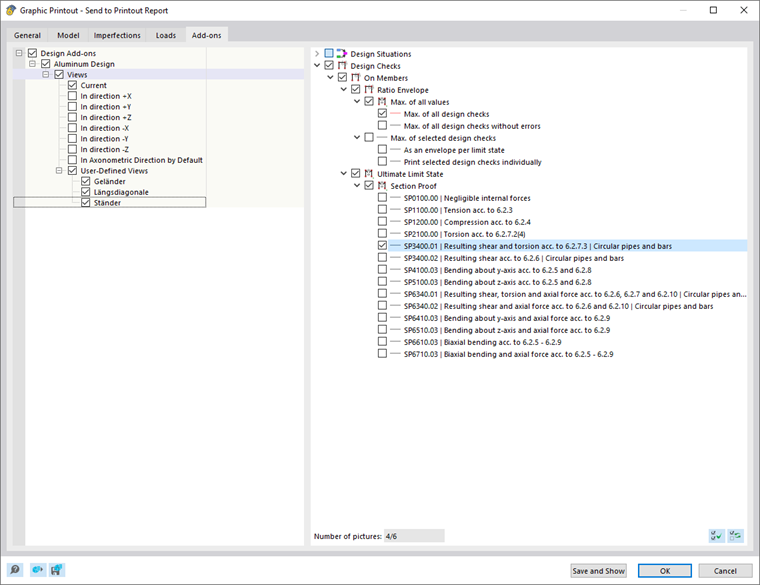This screenshot has width=760, height=585.
Task: Check SP1100.00 Tension acc. to 6.2.3
Action: click(382, 209)
